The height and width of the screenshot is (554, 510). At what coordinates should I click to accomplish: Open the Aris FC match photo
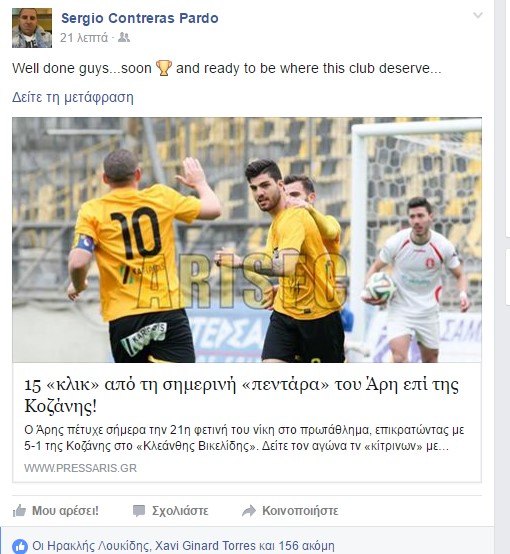pos(247,240)
